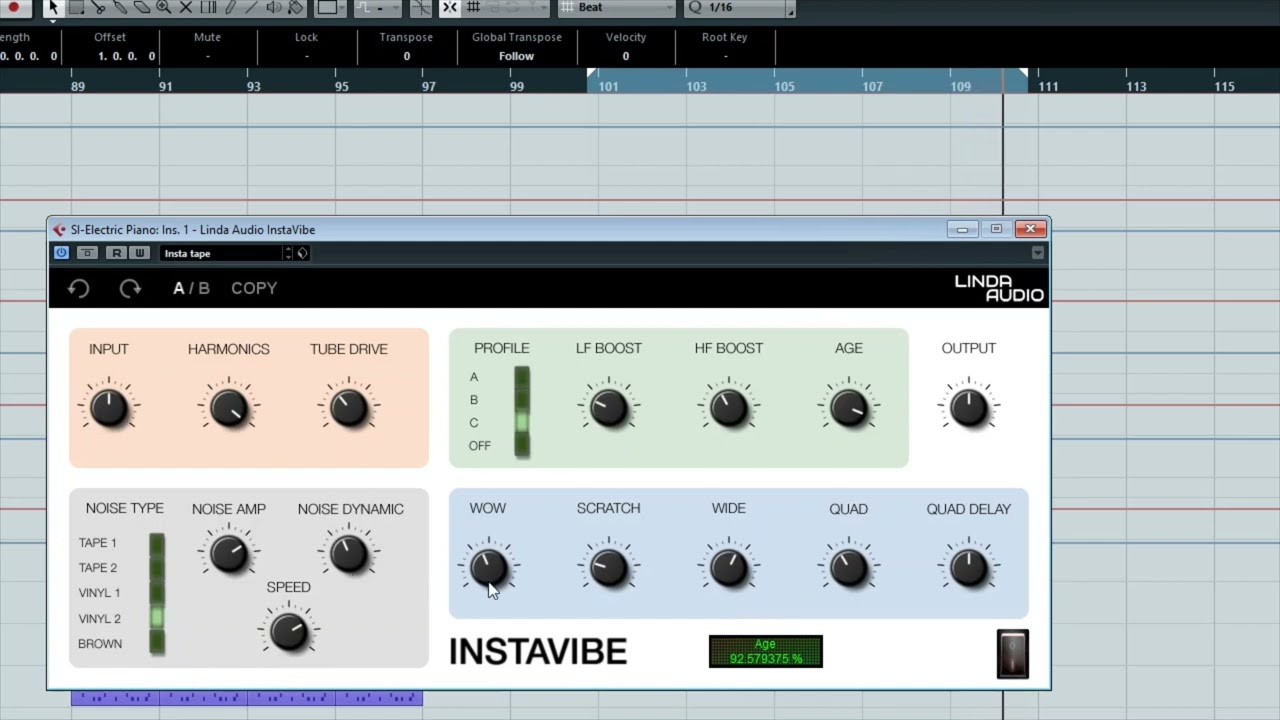Click the Record button in the Cubase toolbar
1280x720 pixels.
[14, 7]
